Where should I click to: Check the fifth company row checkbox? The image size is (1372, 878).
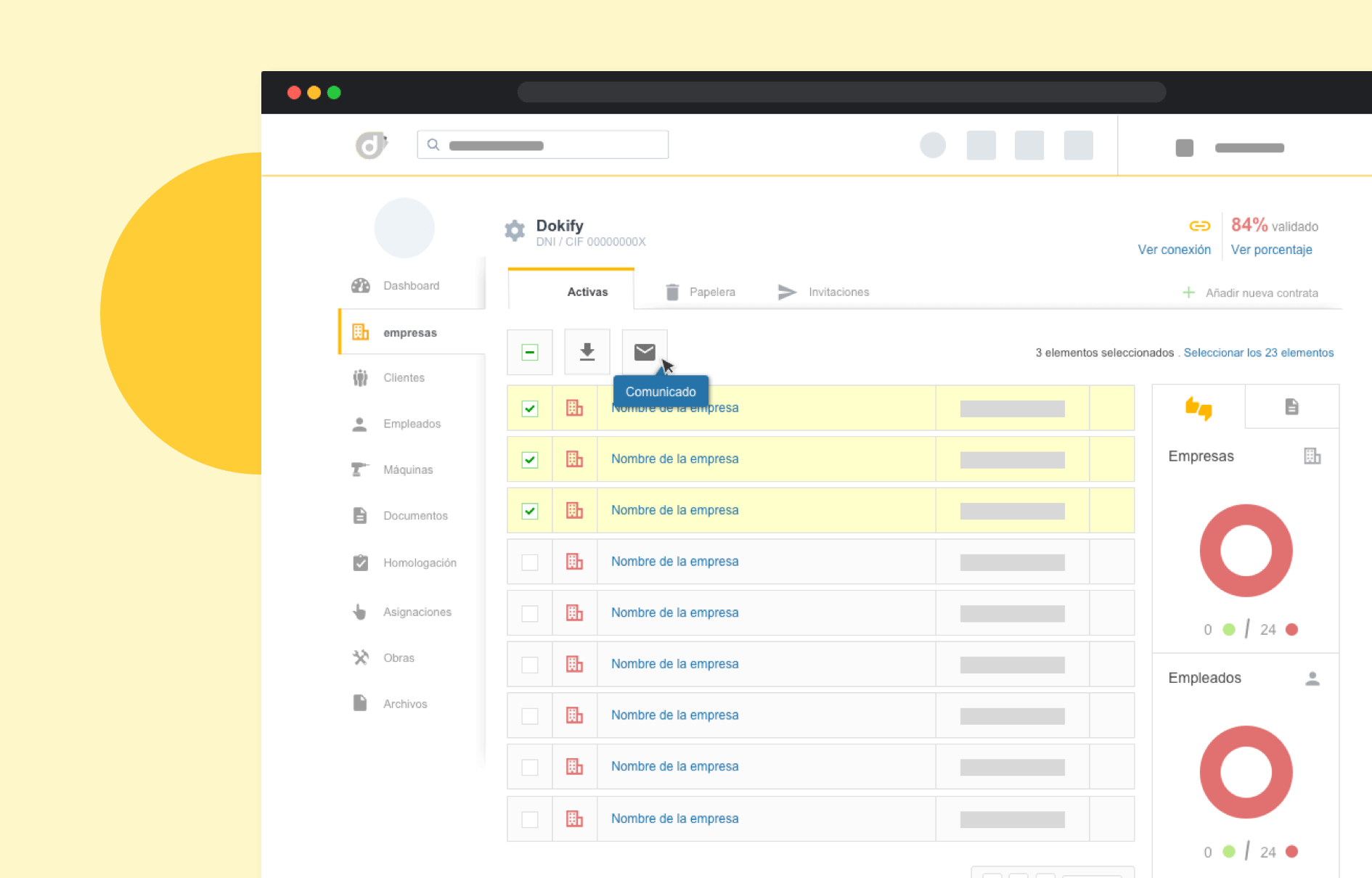(x=530, y=614)
